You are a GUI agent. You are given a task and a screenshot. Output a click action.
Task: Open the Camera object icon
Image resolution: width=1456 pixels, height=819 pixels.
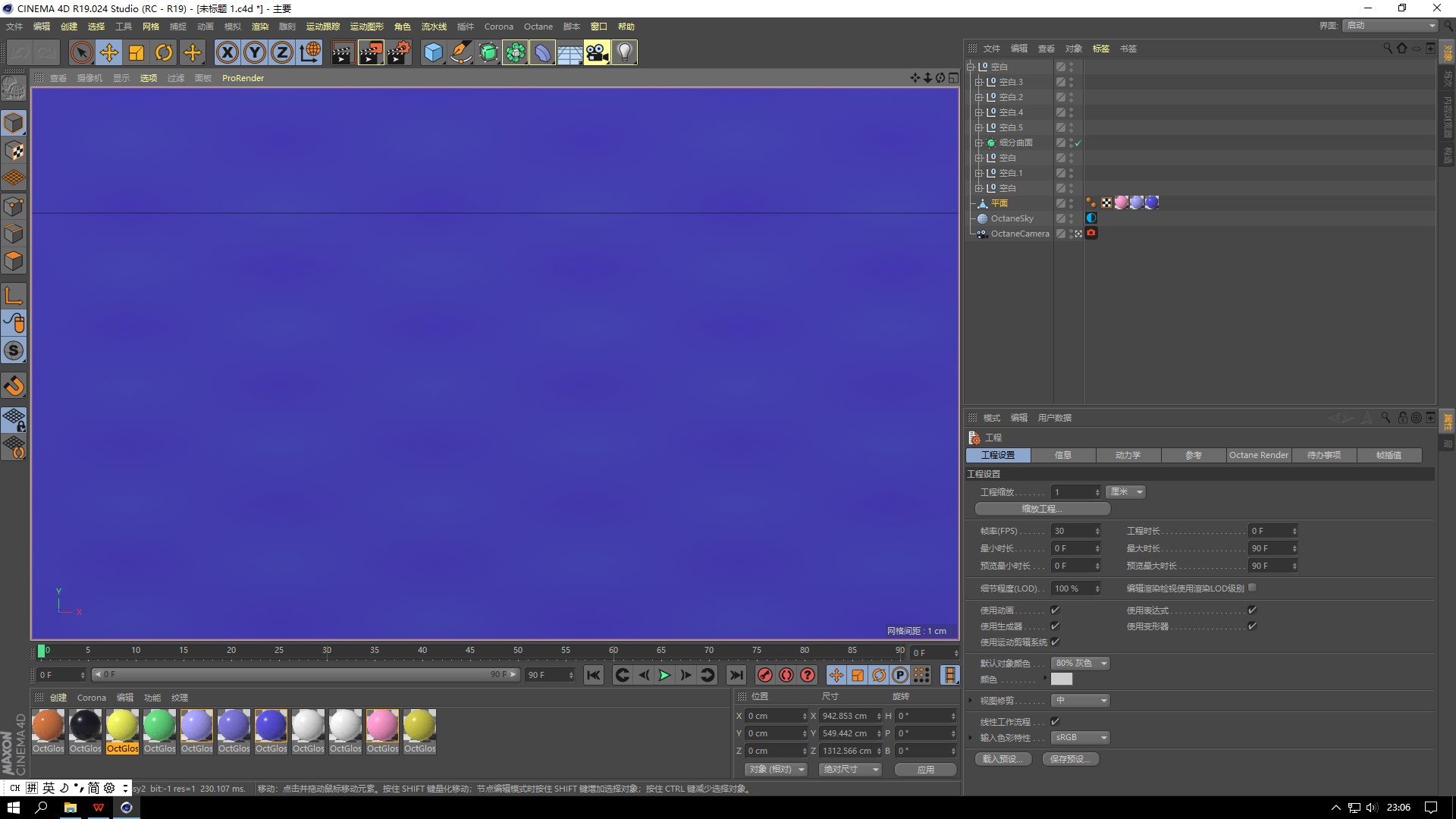point(597,52)
